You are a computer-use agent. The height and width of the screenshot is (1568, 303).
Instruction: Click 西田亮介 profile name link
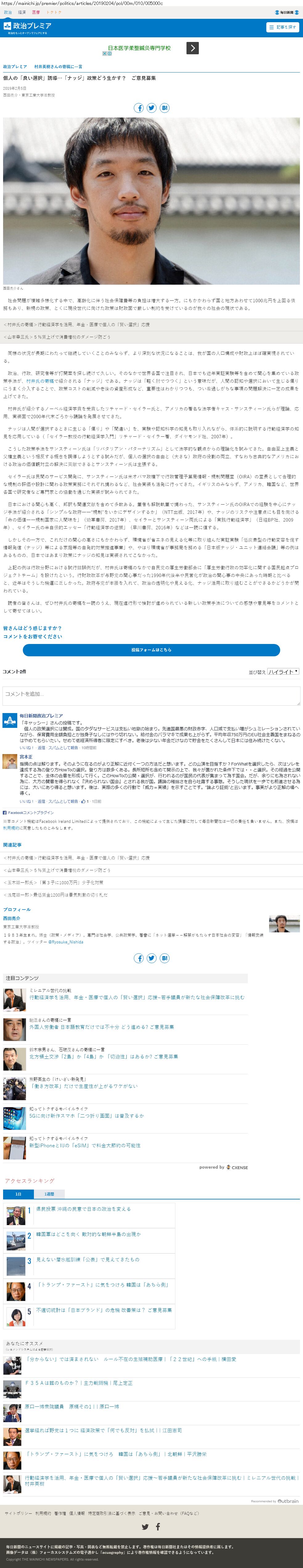click(x=12, y=918)
